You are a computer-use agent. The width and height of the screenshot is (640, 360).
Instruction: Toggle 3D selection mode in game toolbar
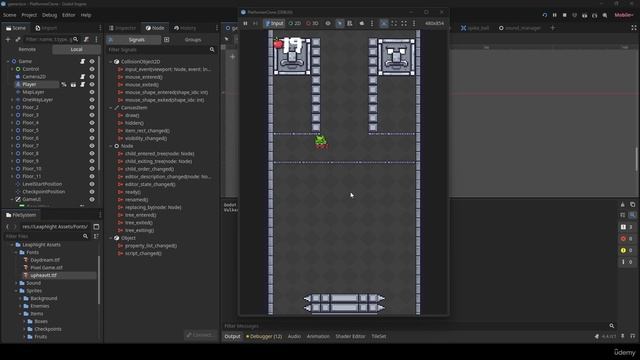click(x=312, y=24)
